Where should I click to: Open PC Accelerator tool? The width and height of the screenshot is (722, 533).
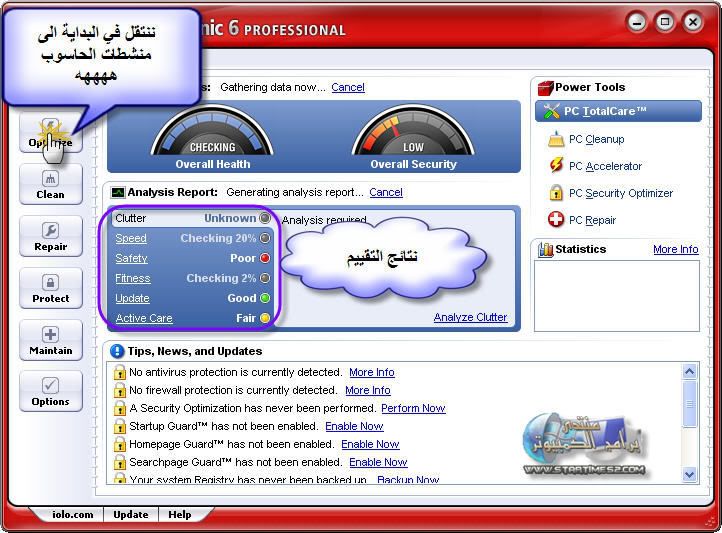(605, 166)
